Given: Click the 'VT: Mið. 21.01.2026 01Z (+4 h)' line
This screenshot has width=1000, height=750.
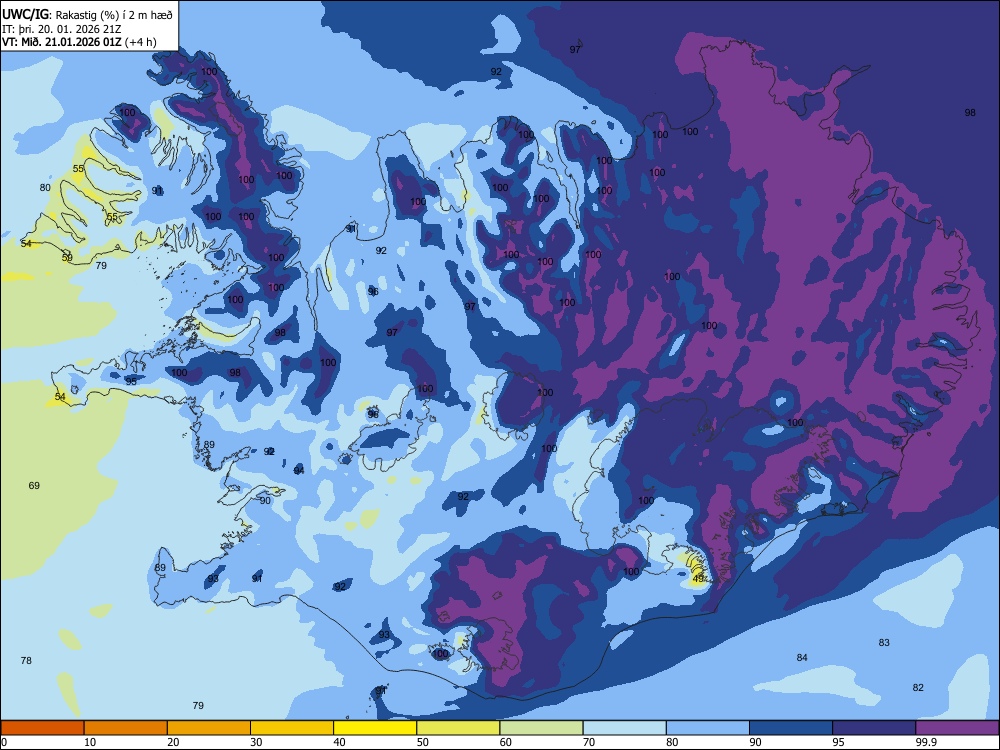Looking at the screenshot, I should pos(79,42).
